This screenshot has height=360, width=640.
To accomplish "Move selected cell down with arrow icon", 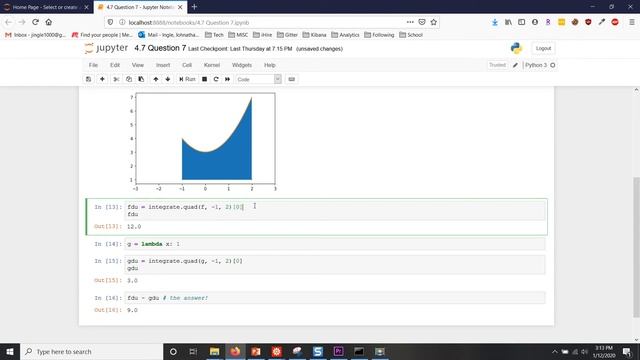I will (x=168, y=79).
